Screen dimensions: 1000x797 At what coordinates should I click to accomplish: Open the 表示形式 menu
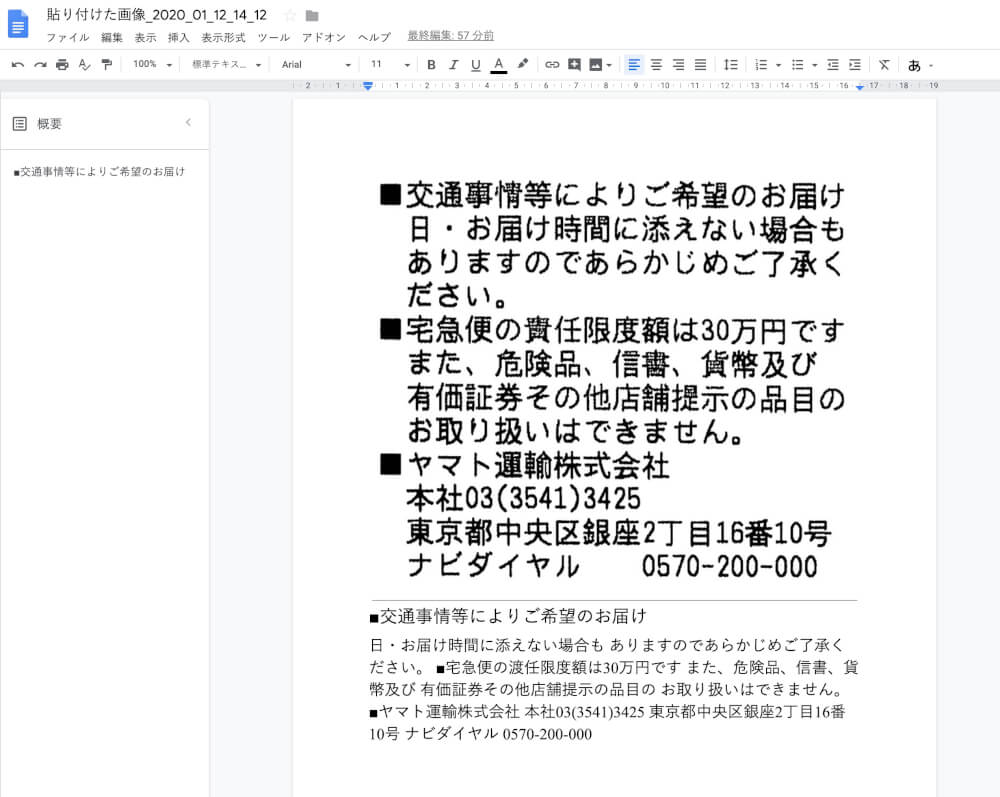(223, 38)
